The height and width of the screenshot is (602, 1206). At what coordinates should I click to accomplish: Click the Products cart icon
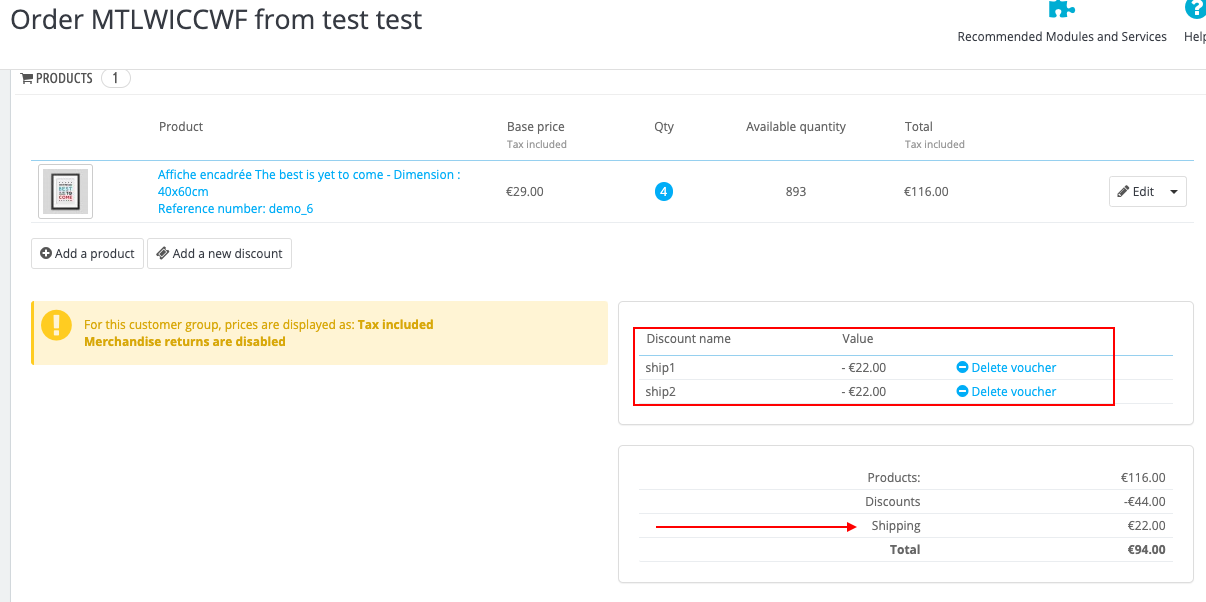pos(27,78)
